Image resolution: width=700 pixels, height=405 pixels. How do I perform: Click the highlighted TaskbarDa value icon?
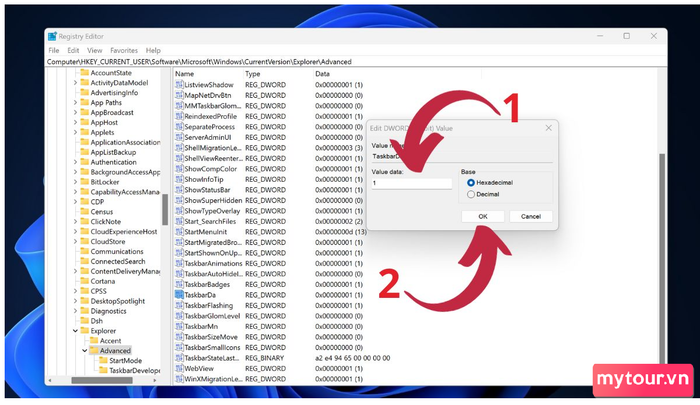pos(179,295)
